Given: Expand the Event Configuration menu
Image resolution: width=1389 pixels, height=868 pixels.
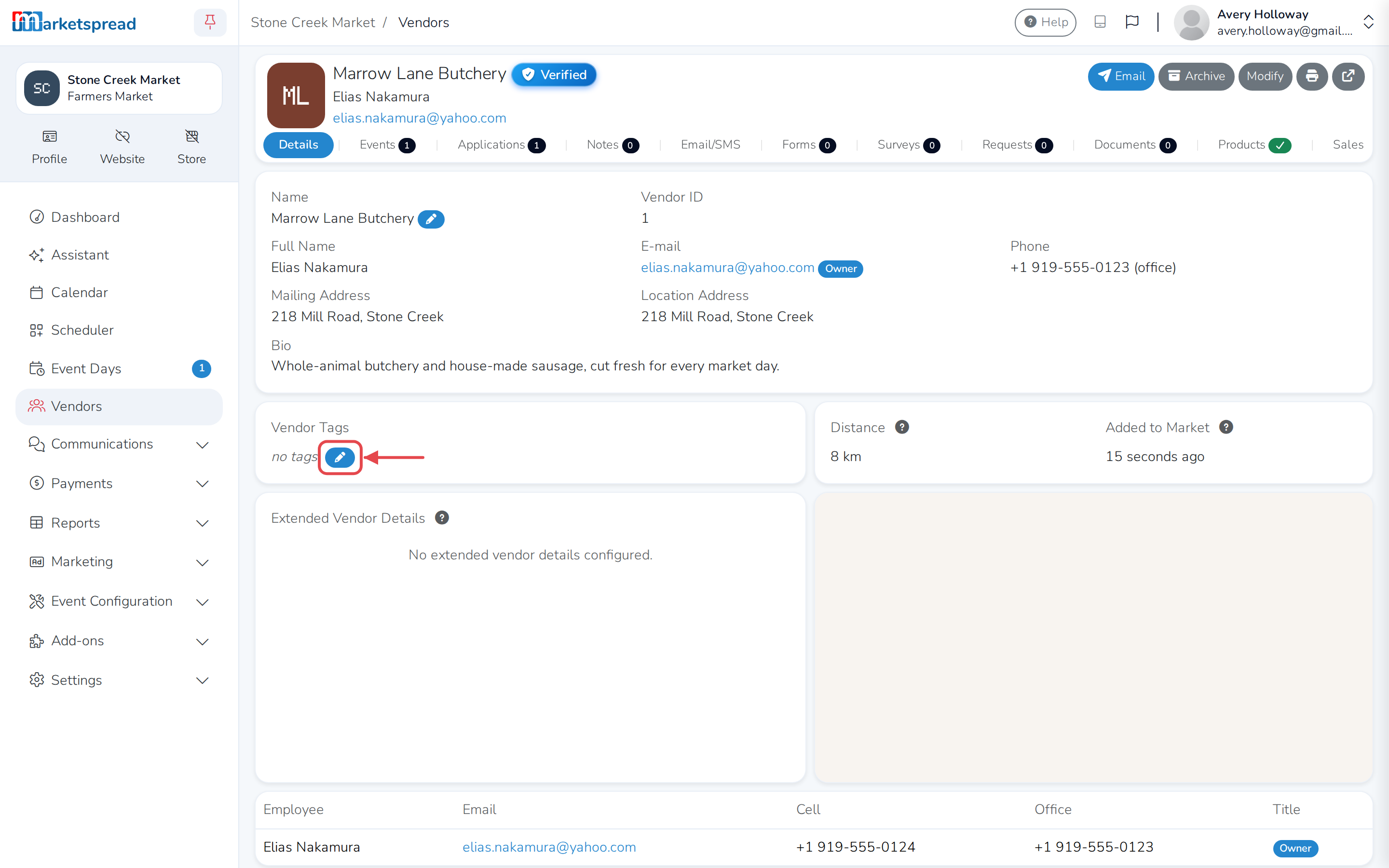Looking at the screenshot, I should [x=119, y=601].
